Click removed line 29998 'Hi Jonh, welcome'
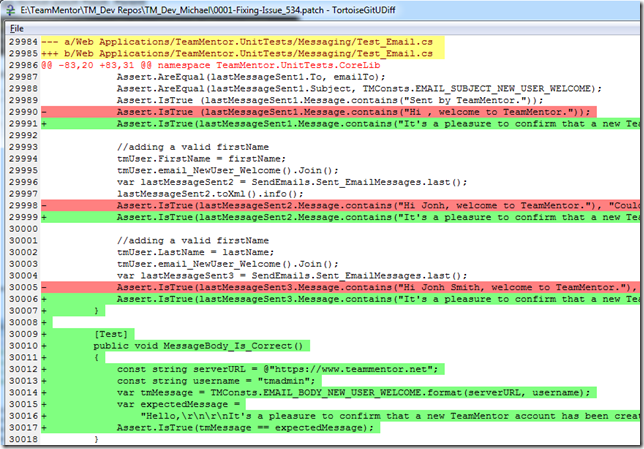644x449 pixels. [x=340, y=205]
